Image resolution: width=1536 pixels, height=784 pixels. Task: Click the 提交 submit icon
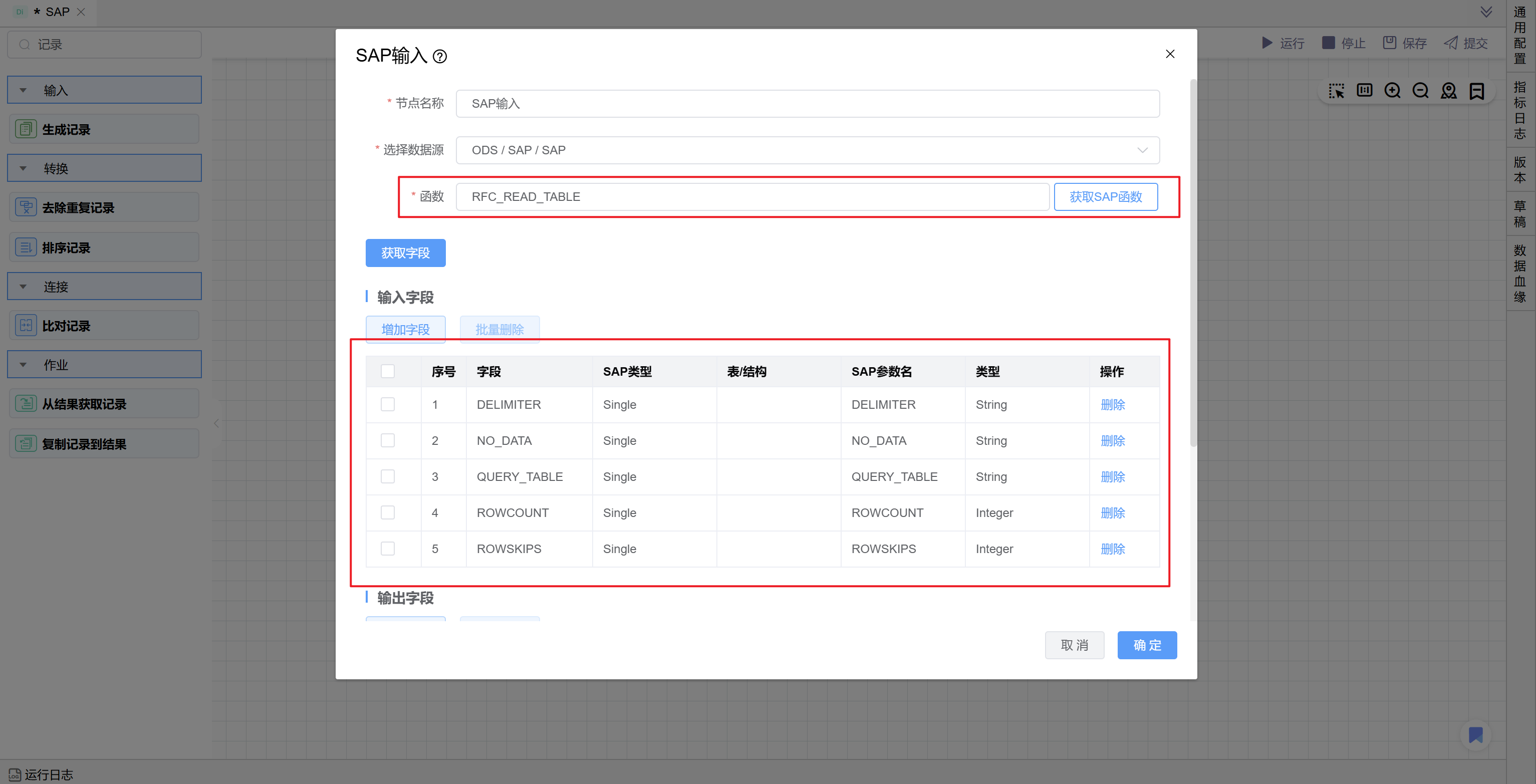pyautogui.click(x=1451, y=43)
